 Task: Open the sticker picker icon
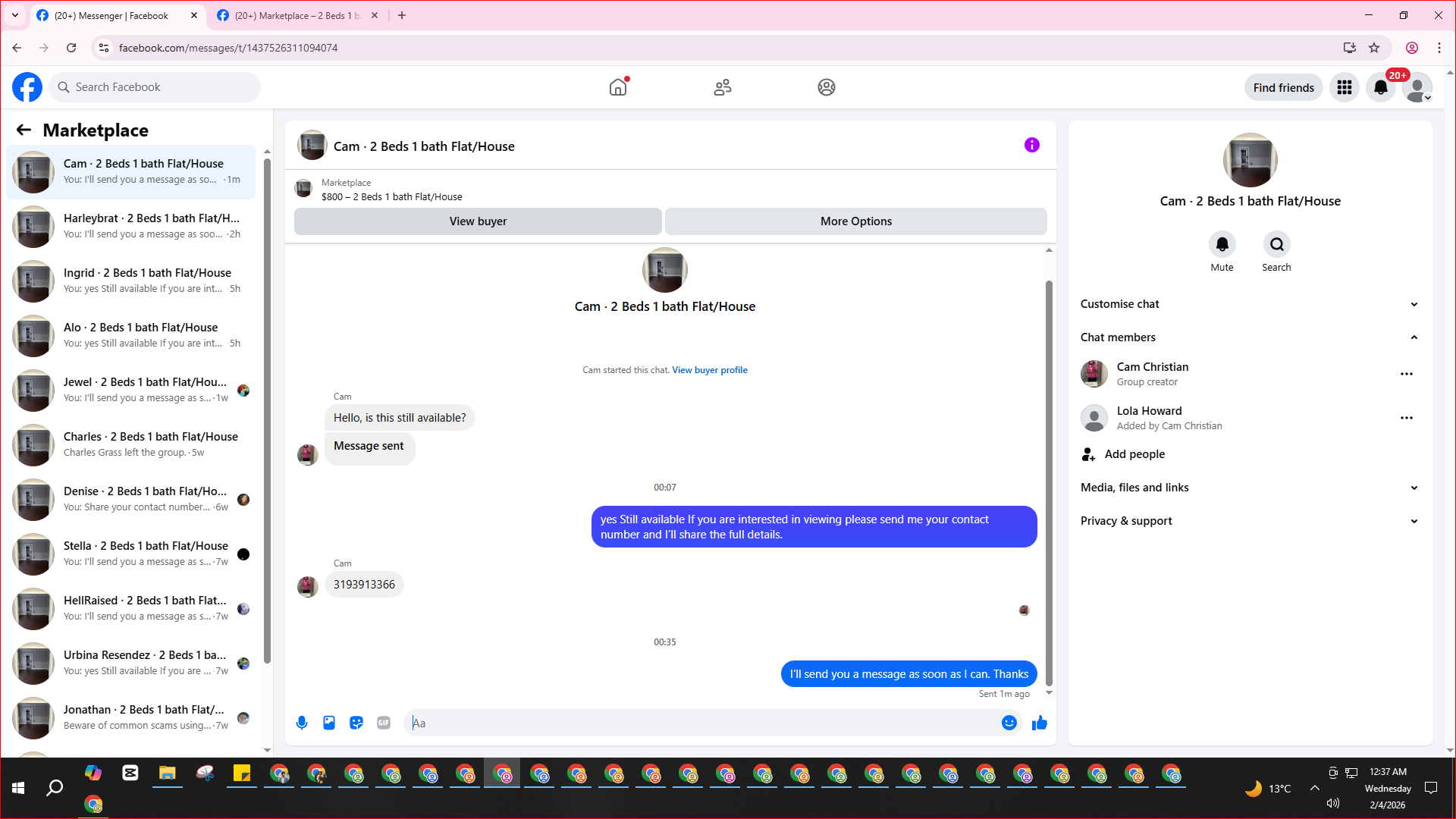(356, 723)
